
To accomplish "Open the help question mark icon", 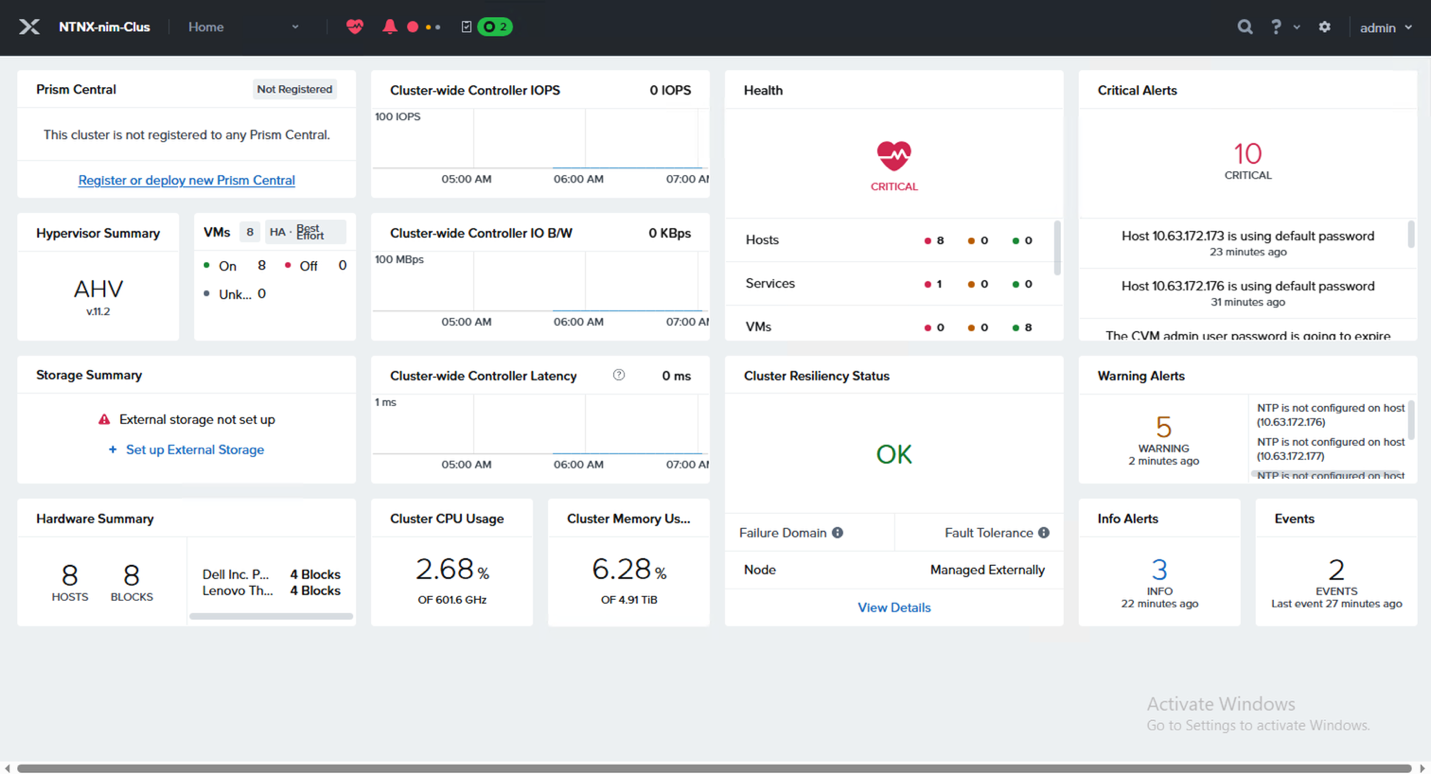I will [1276, 27].
